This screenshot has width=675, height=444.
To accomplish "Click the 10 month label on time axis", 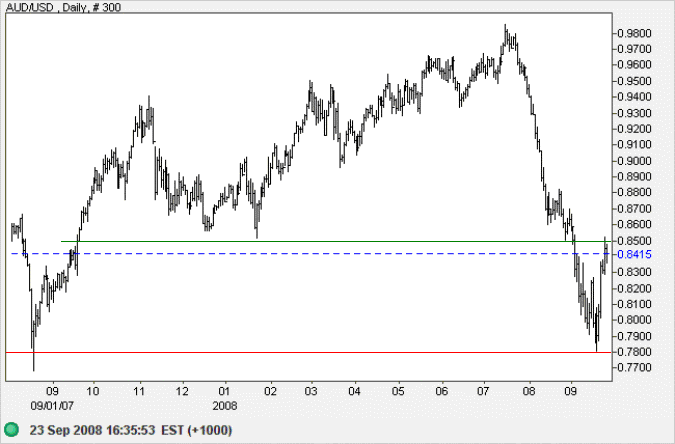I will click(x=93, y=391).
